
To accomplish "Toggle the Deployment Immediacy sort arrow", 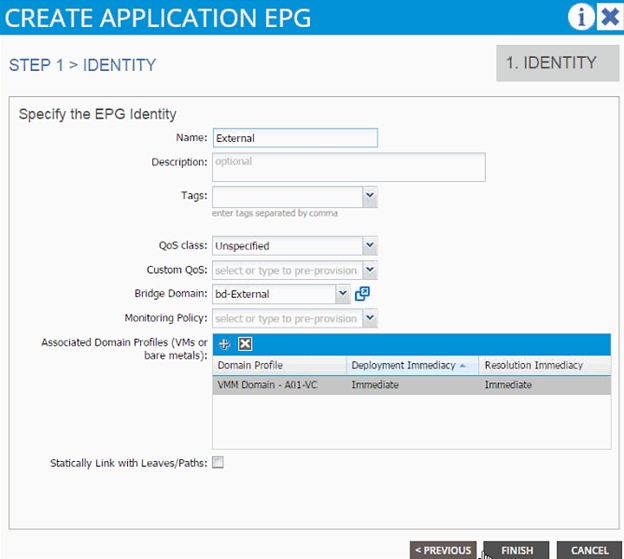I will coord(462,366).
